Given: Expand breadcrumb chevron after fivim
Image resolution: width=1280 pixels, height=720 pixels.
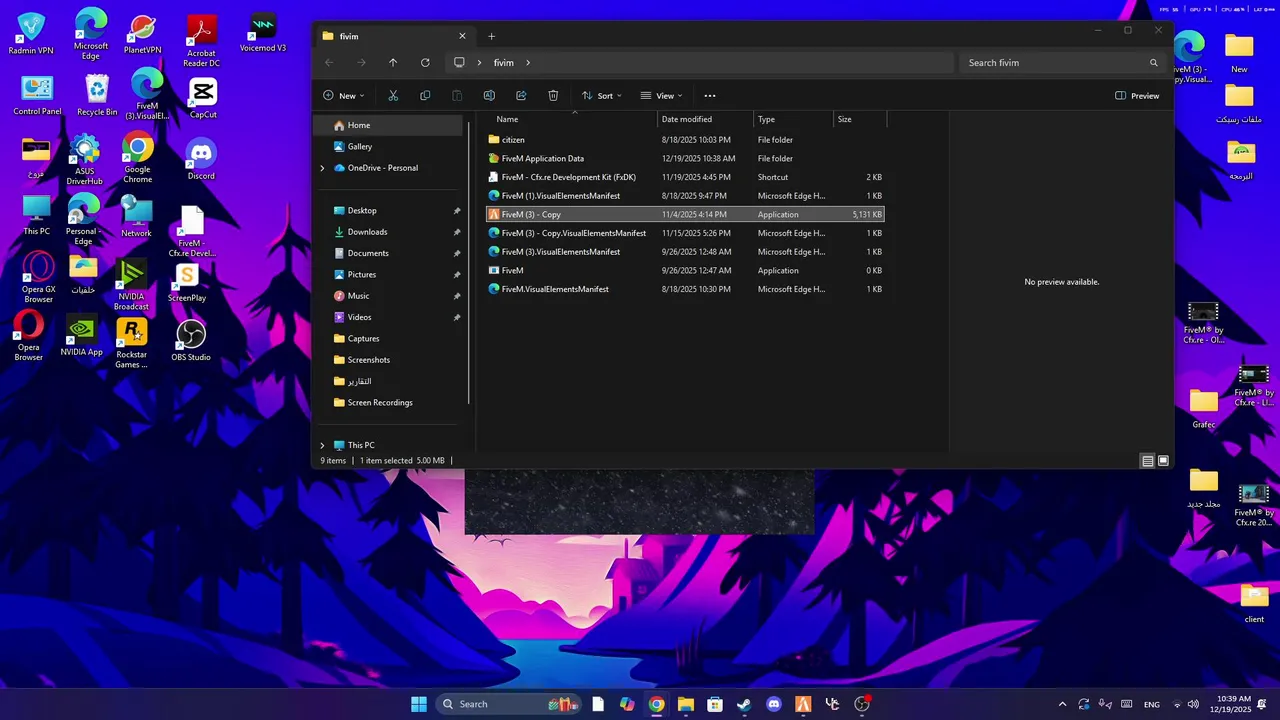Looking at the screenshot, I should pos(528,63).
